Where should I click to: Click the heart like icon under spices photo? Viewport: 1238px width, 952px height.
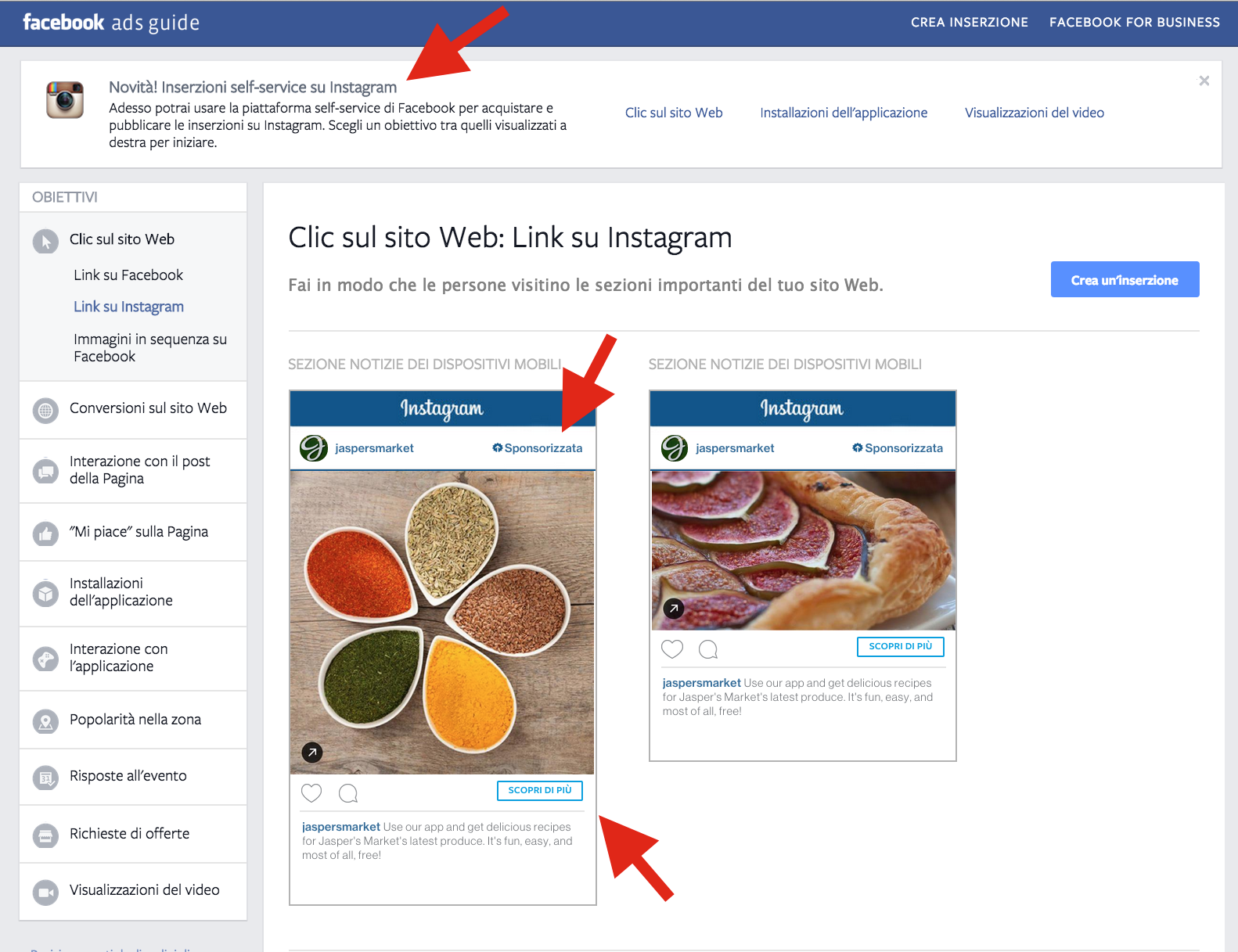311,792
